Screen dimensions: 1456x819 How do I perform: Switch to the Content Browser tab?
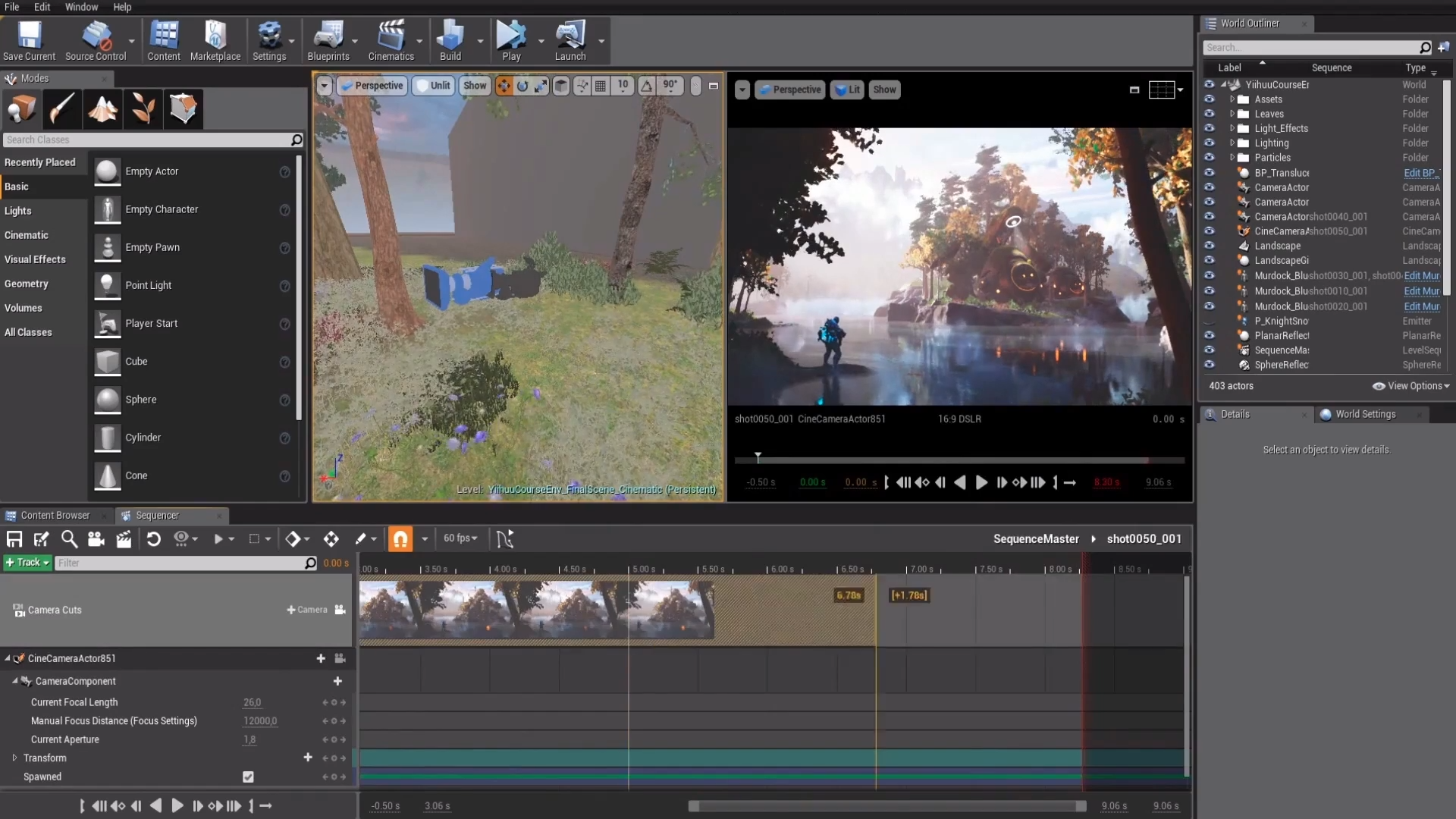pyautogui.click(x=55, y=516)
